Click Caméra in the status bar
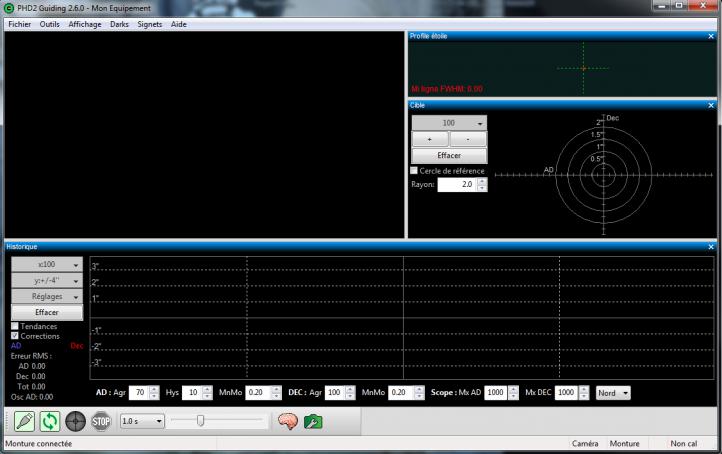Viewport: 722px width, 454px height. pos(585,444)
